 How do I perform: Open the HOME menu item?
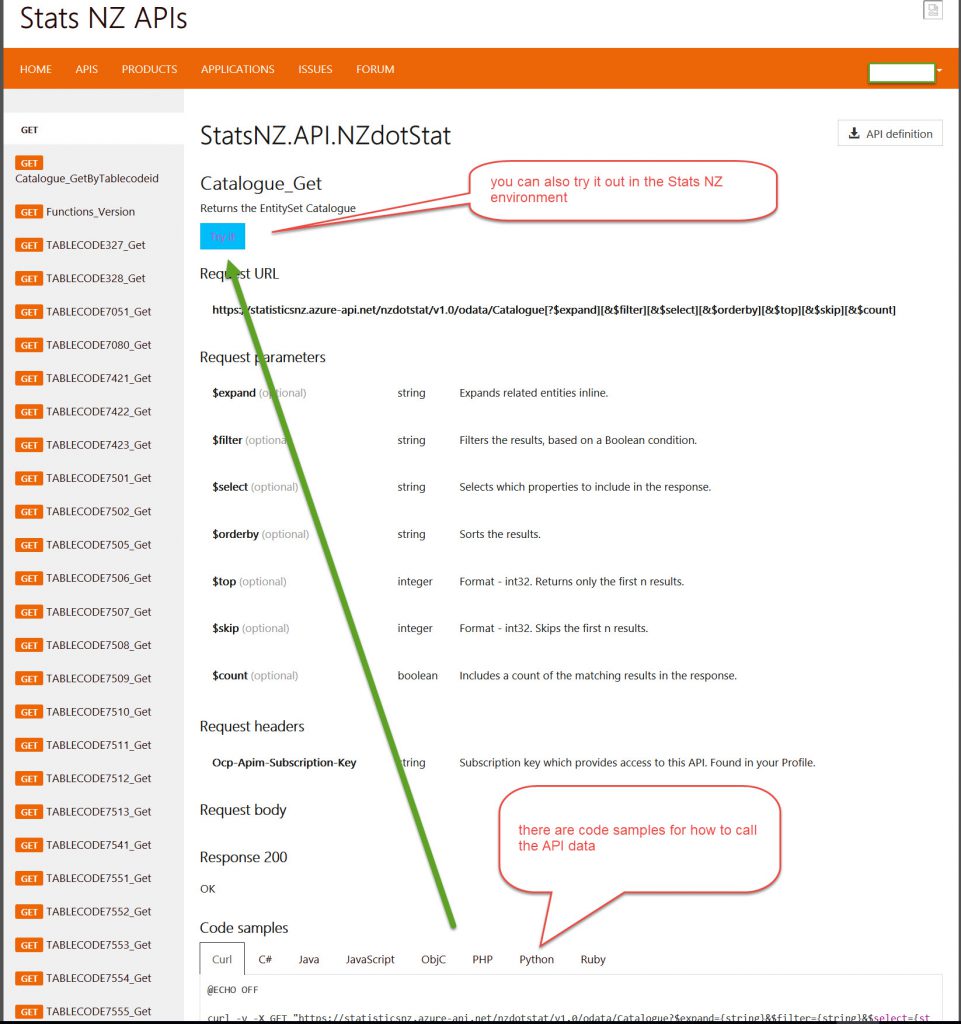click(36, 70)
